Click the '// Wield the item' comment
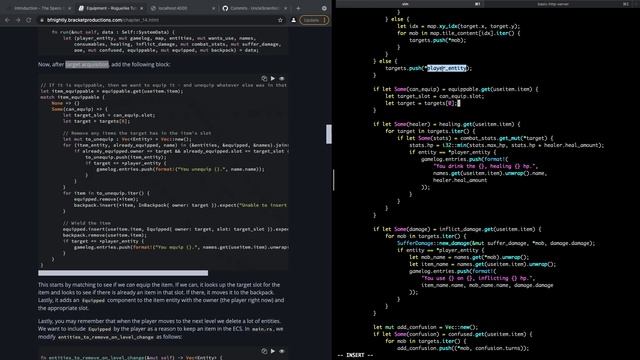Screen dimensions: 640x360 pos(87,223)
